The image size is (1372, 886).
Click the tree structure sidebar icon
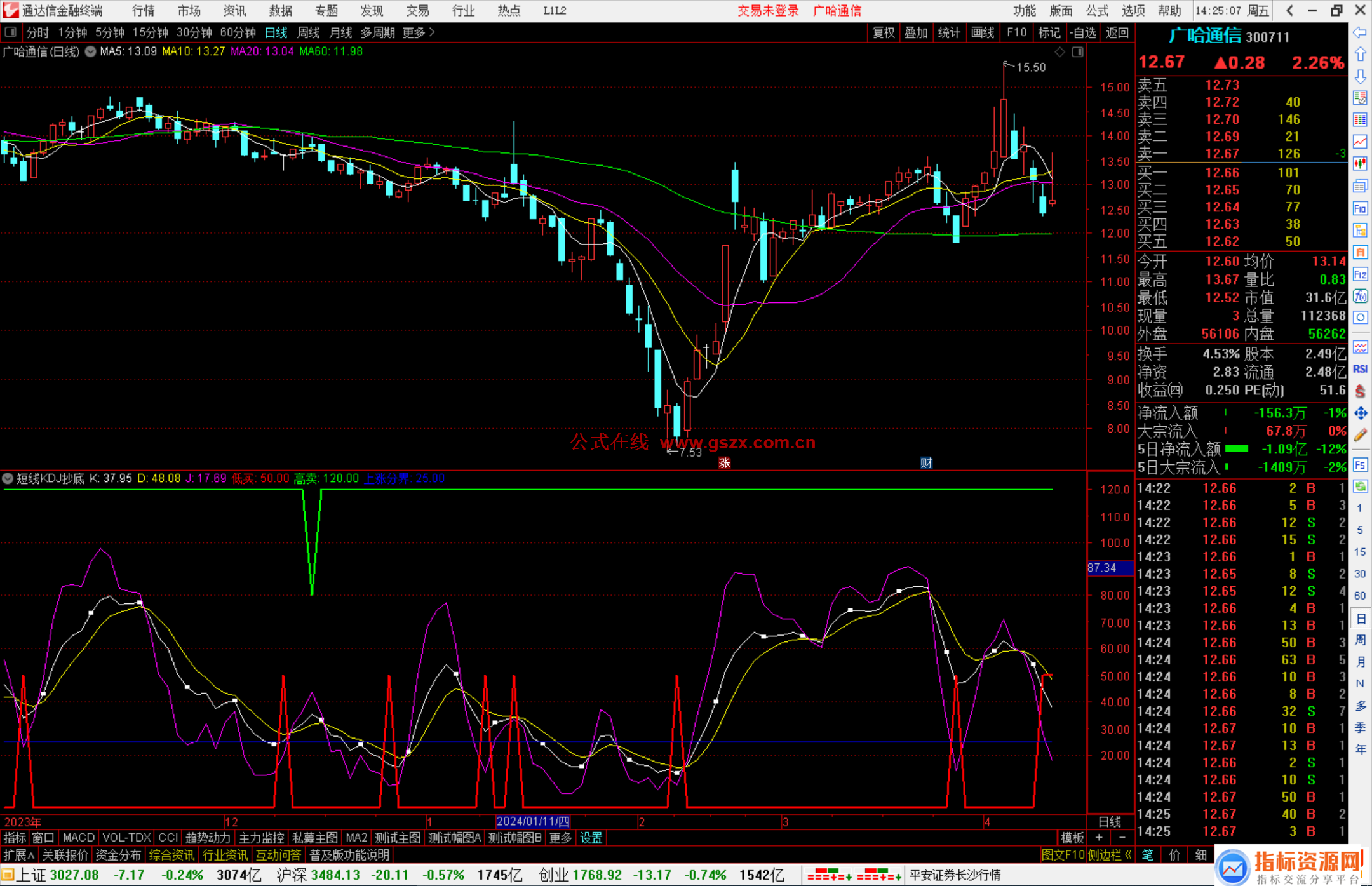(1360, 230)
